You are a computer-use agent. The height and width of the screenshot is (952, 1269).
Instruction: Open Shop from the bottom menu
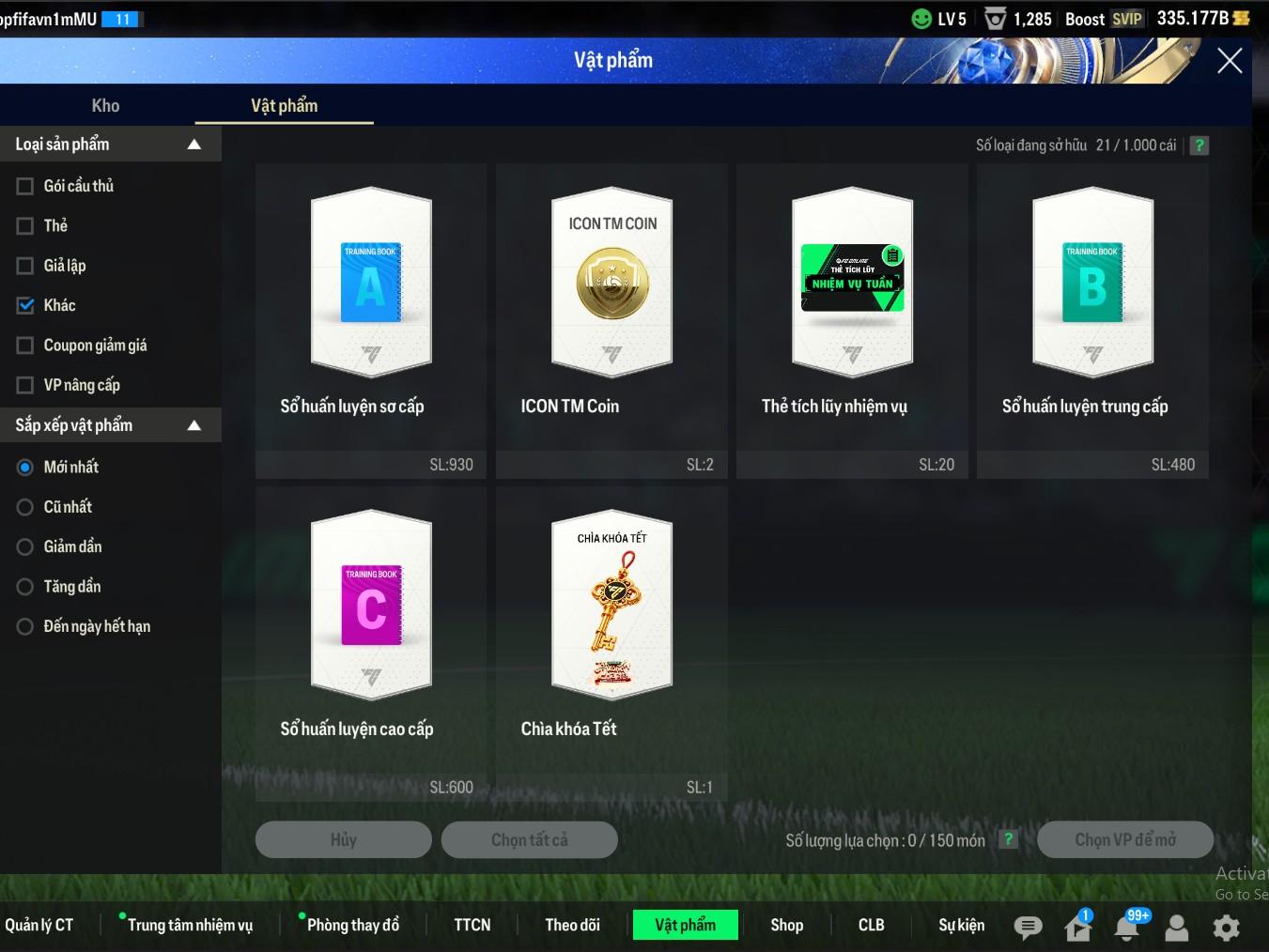(x=786, y=925)
